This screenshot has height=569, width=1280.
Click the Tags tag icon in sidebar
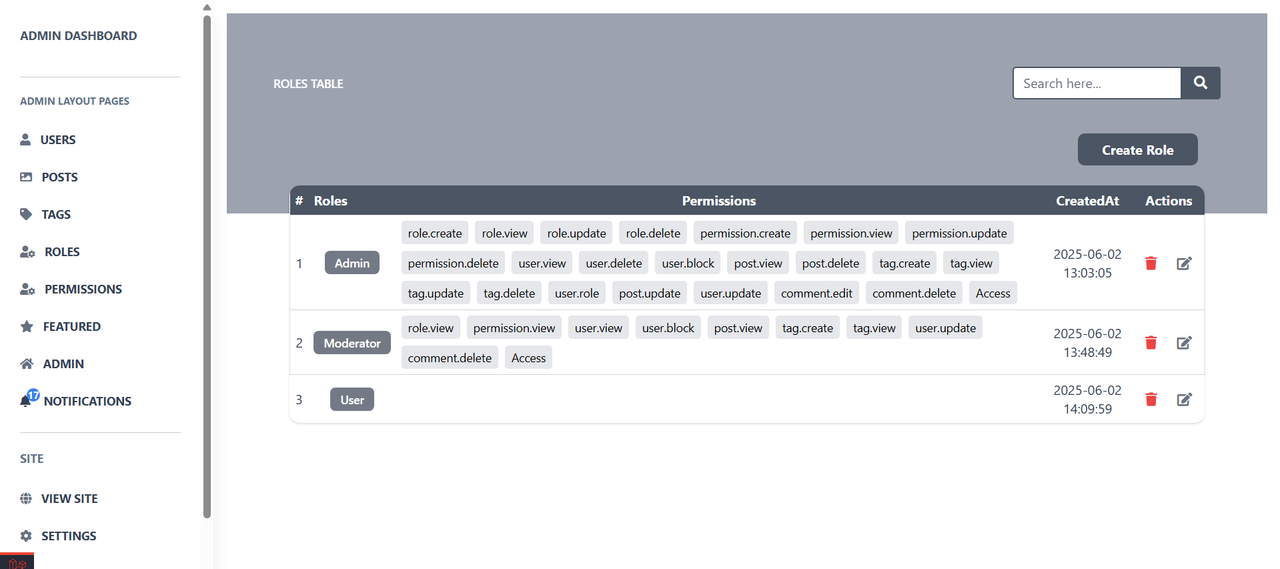point(26,214)
